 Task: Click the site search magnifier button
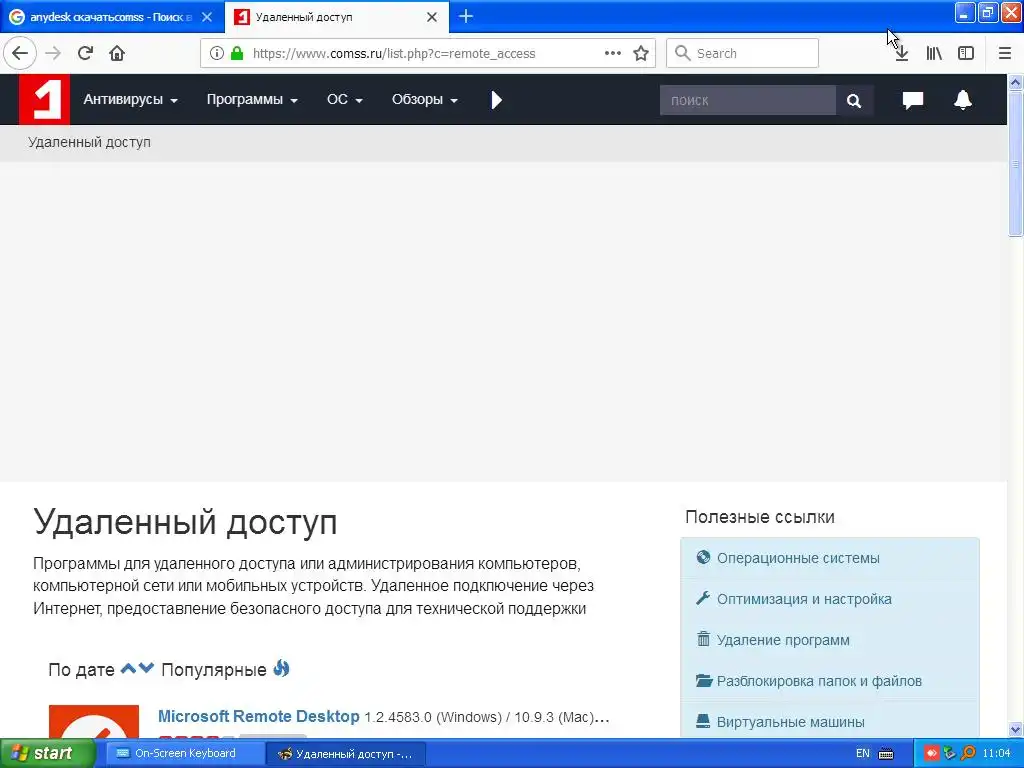(x=854, y=100)
